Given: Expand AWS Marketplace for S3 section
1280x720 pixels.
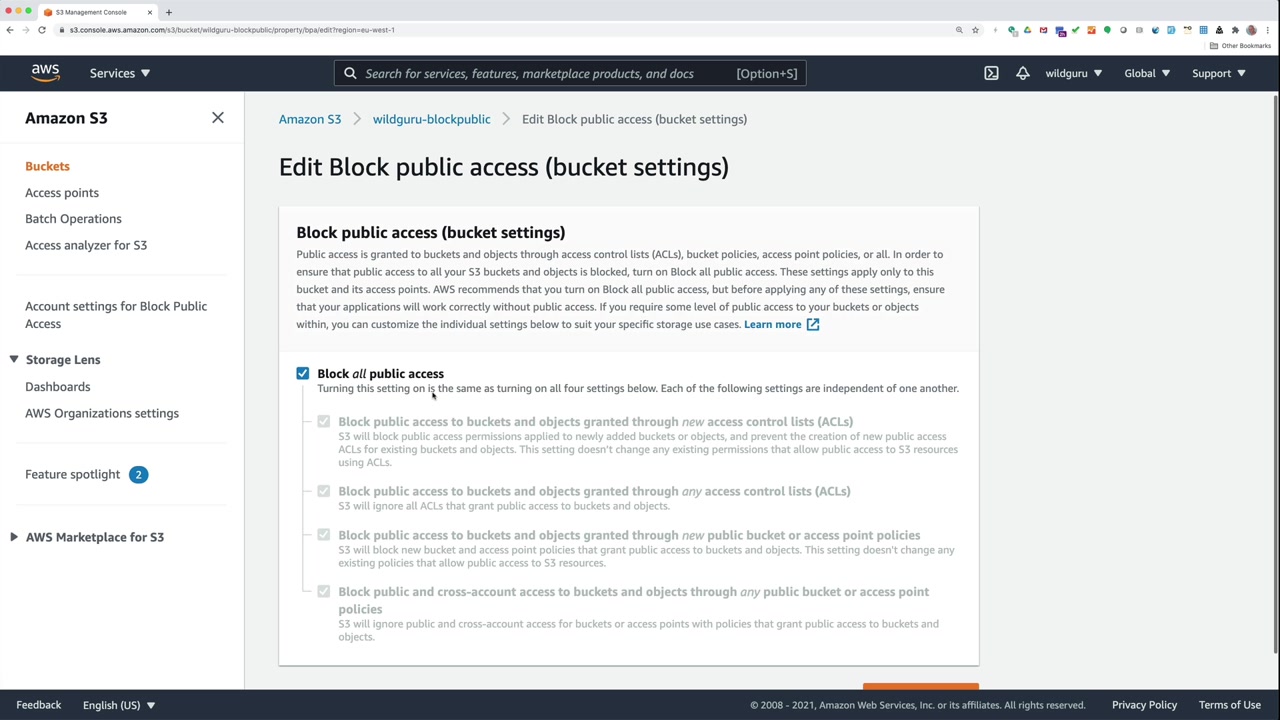Looking at the screenshot, I should (14, 537).
